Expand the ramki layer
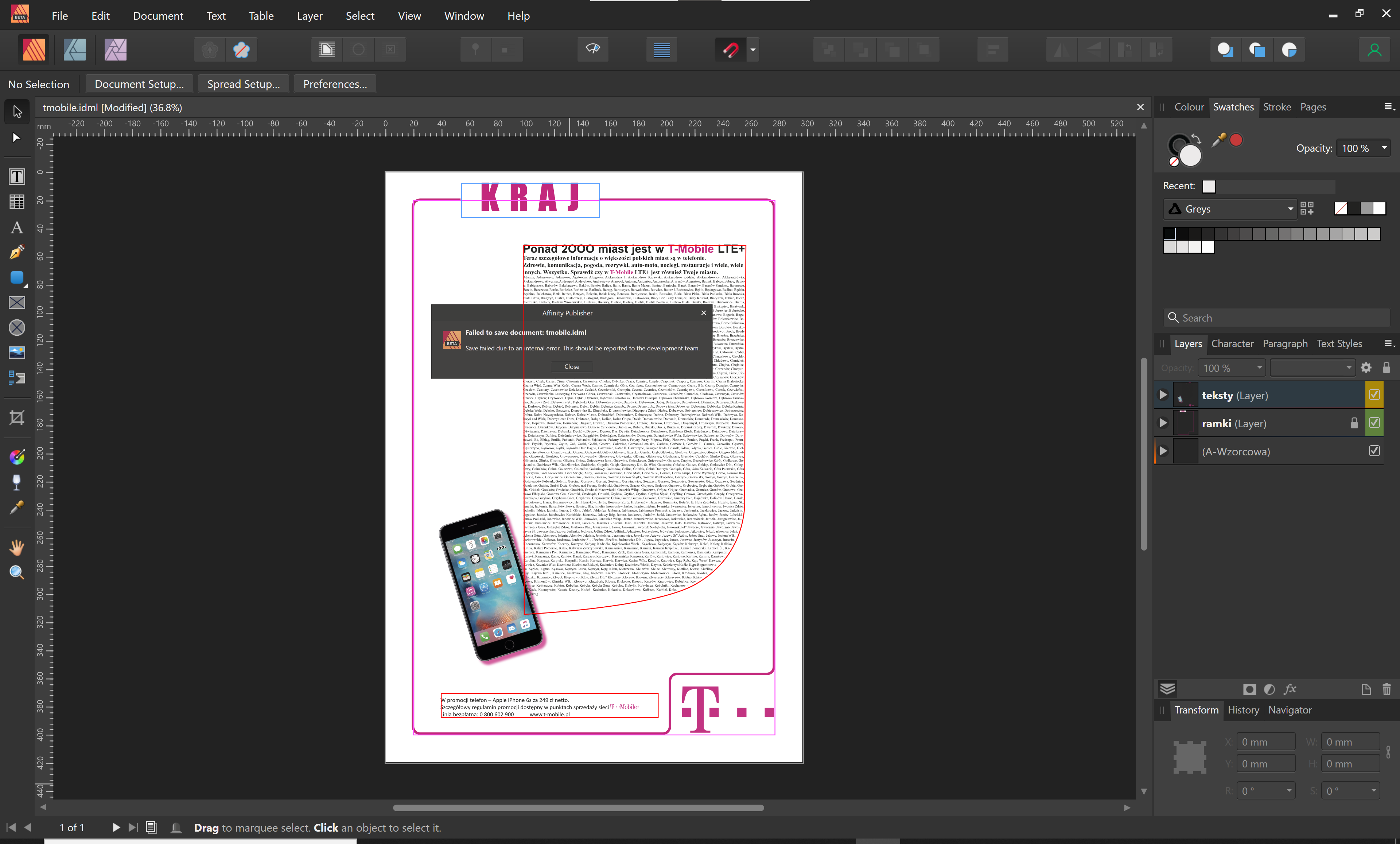1400x844 pixels. tap(1163, 423)
